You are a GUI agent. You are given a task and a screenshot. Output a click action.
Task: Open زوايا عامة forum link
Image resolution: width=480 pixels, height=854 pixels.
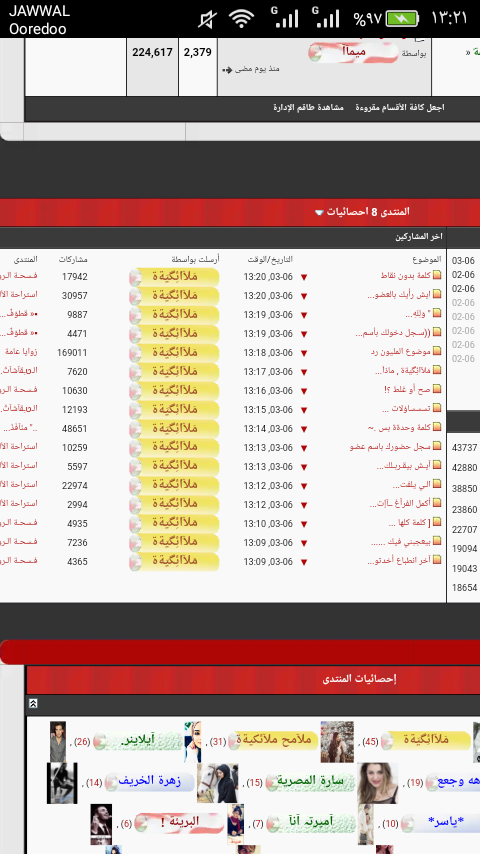pos(21,352)
